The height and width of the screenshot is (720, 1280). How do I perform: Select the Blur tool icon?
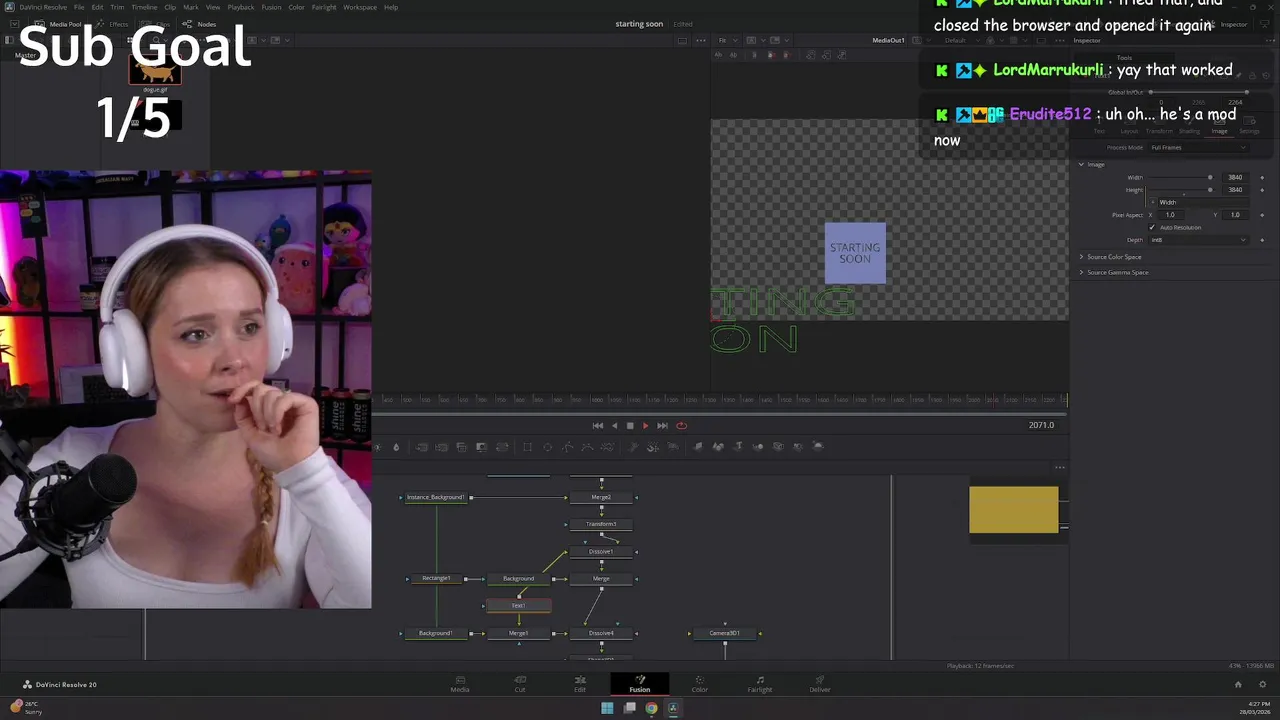click(x=396, y=447)
